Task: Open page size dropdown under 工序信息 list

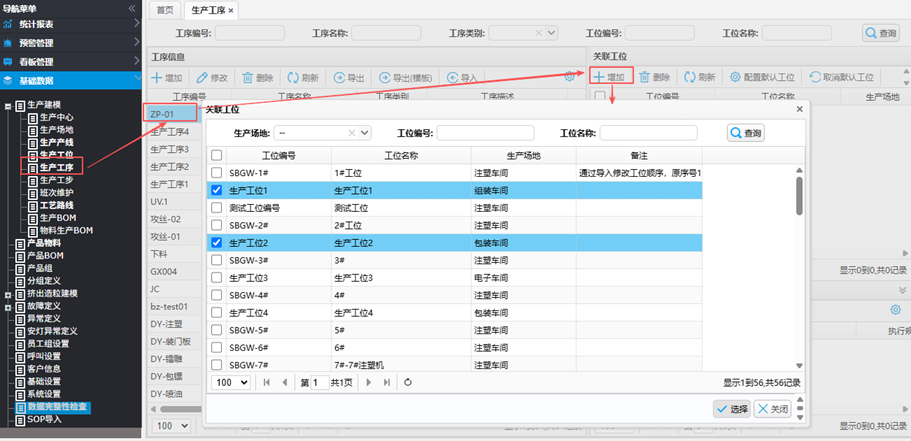Action: (171, 426)
